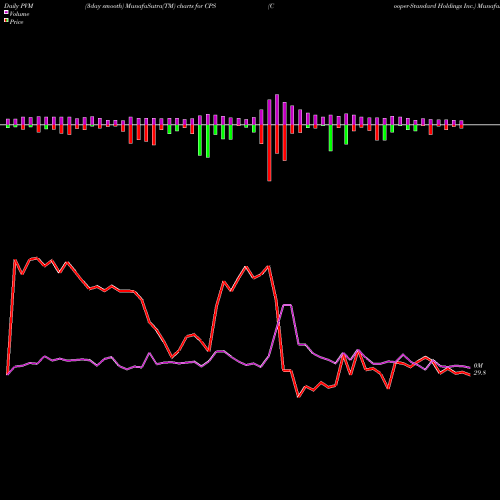This screenshot has width=500, height=500.
Task: Click the '0M' volume axis value
Action: (478, 366)
